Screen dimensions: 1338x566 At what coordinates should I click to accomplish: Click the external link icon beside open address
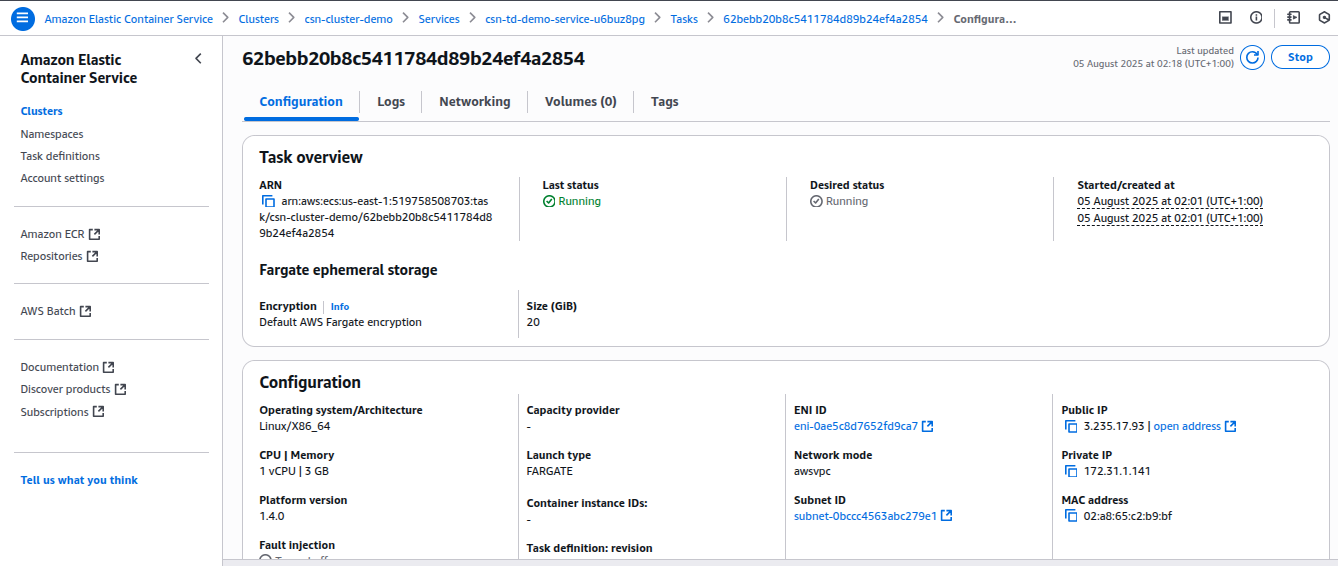tap(1231, 426)
